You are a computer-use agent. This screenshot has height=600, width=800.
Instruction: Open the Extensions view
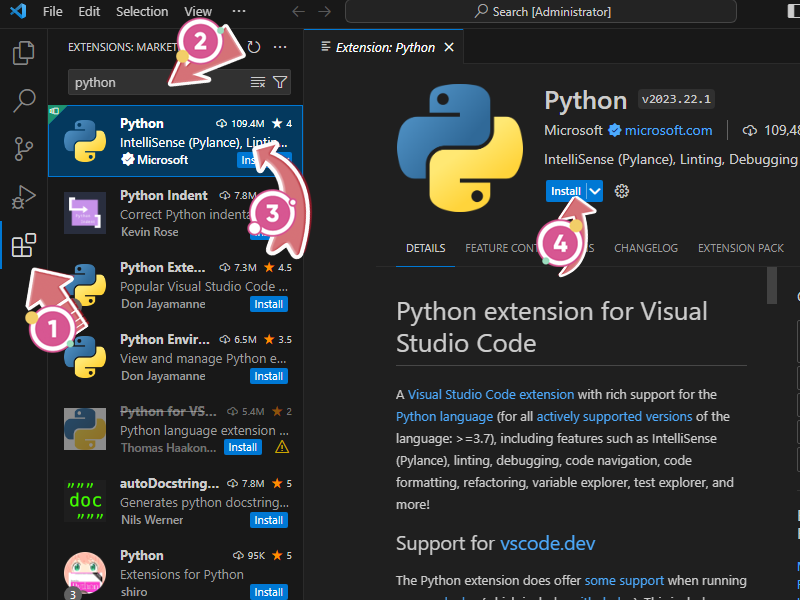pos(23,245)
